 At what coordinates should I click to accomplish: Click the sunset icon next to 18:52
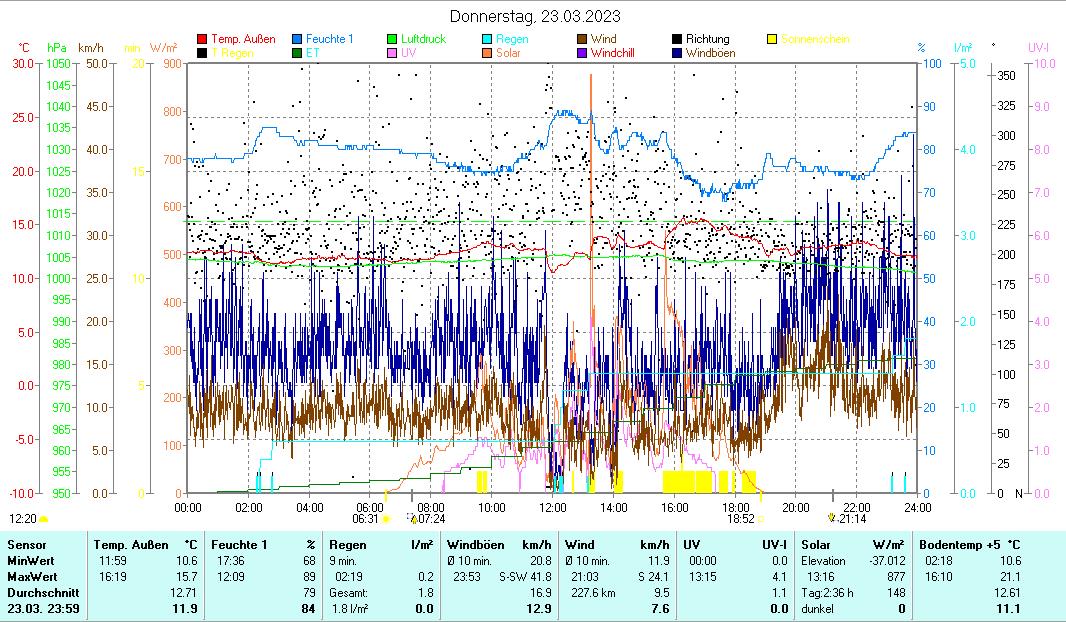tap(761, 518)
